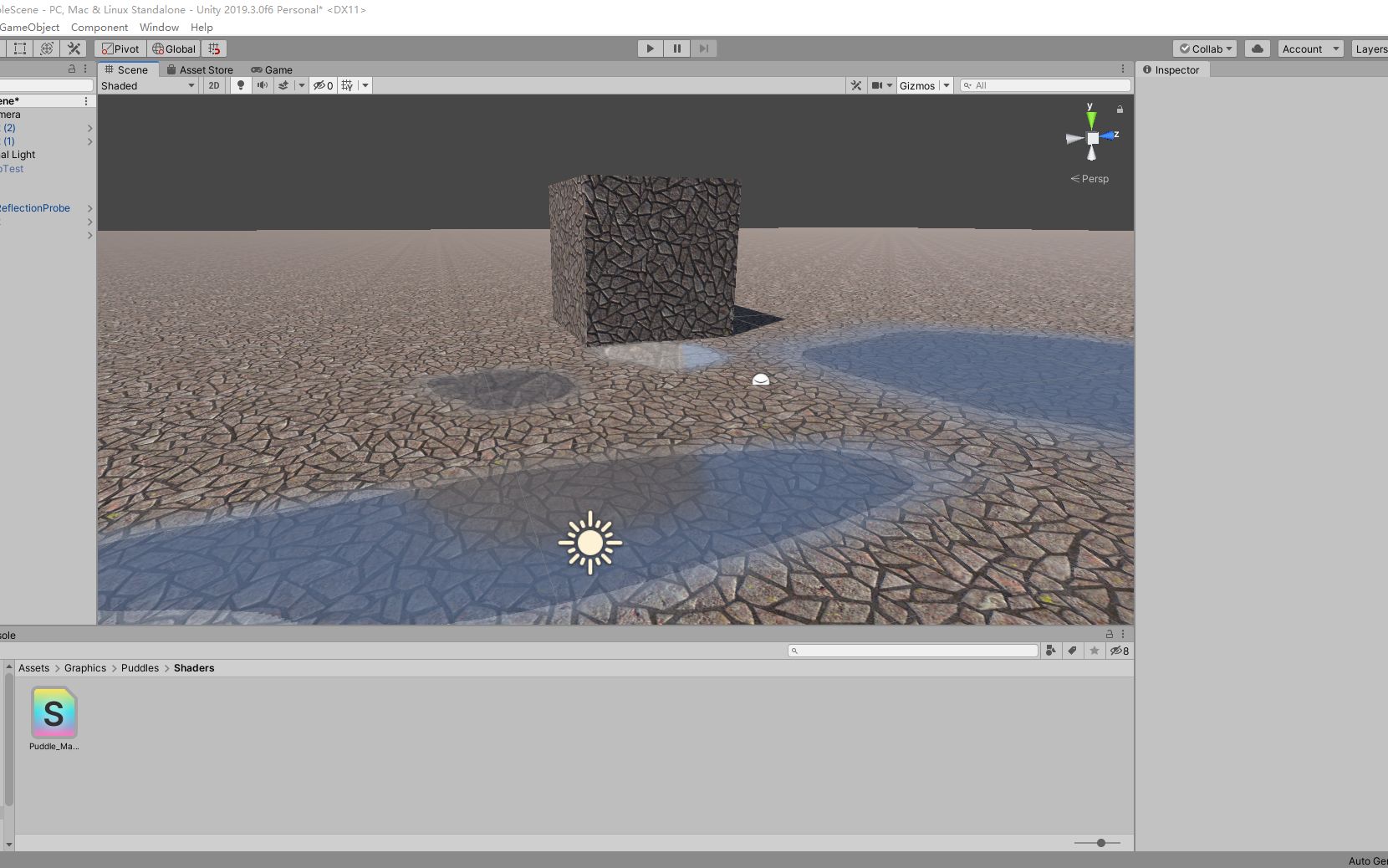Click the Custom Editor tool icon

(74, 49)
